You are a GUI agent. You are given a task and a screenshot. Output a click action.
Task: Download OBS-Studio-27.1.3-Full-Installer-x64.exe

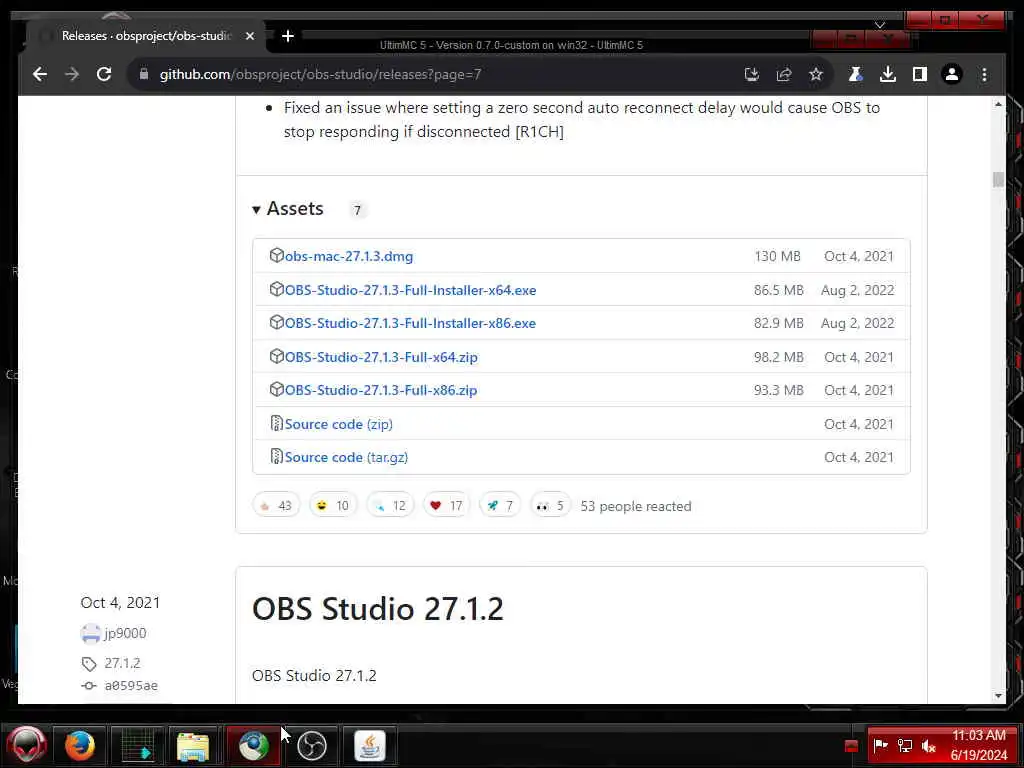410,290
